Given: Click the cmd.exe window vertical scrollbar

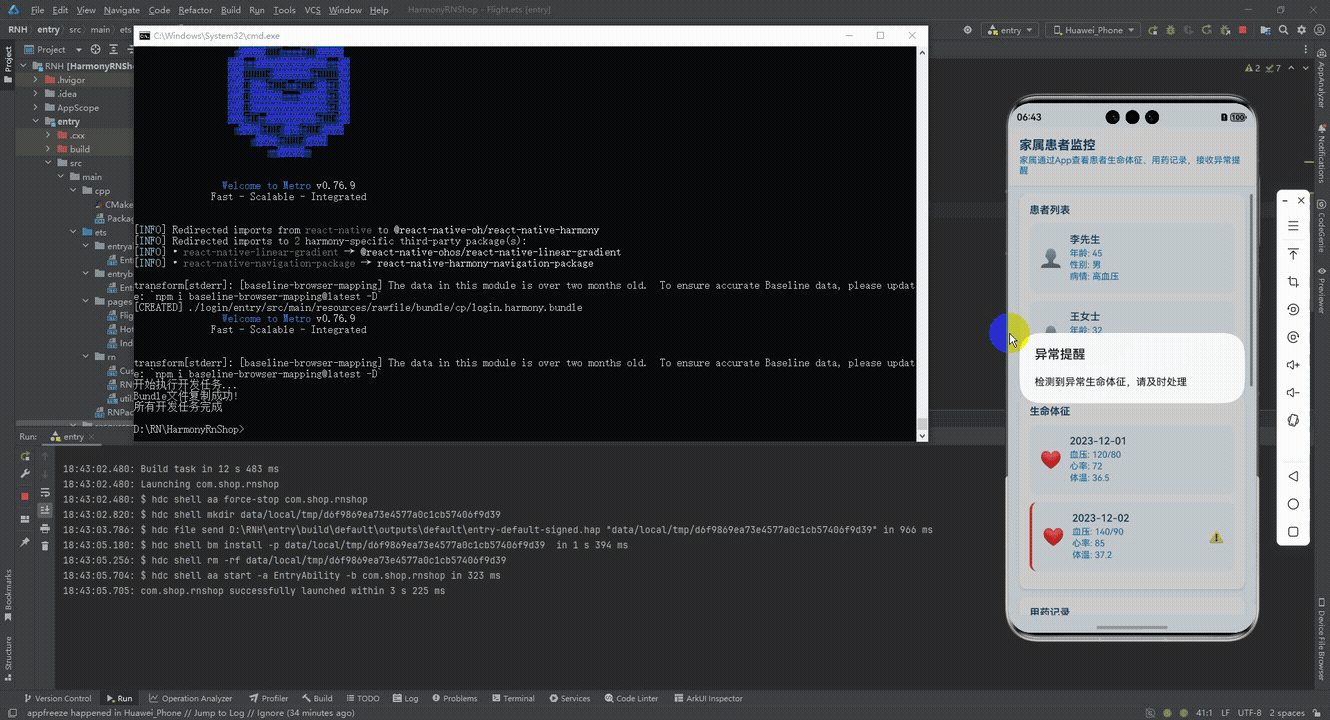Looking at the screenshot, I should pos(922,243).
